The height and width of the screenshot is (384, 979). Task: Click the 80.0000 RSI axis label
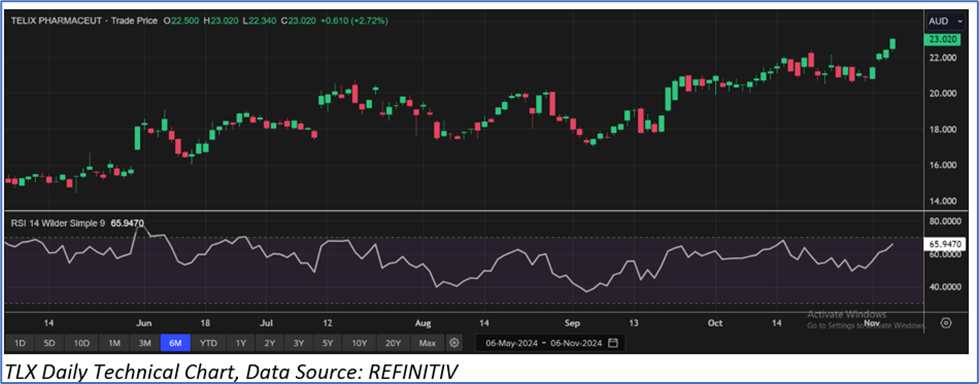pos(945,221)
